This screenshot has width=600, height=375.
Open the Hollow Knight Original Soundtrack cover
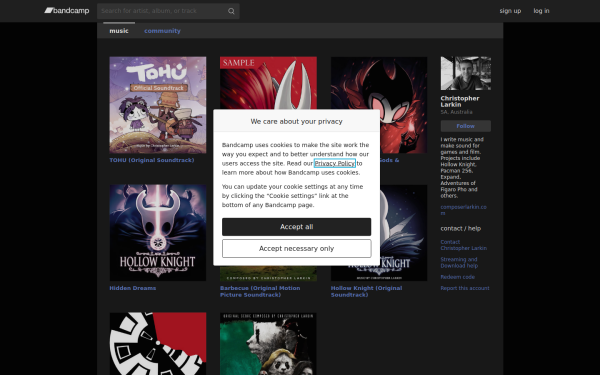click(403, 233)
